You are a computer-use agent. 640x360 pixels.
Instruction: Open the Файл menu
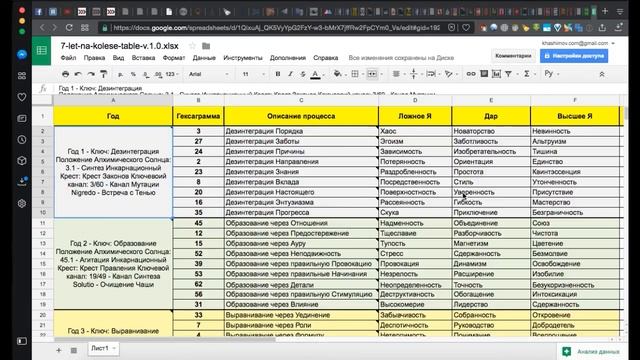click(68, 58)
